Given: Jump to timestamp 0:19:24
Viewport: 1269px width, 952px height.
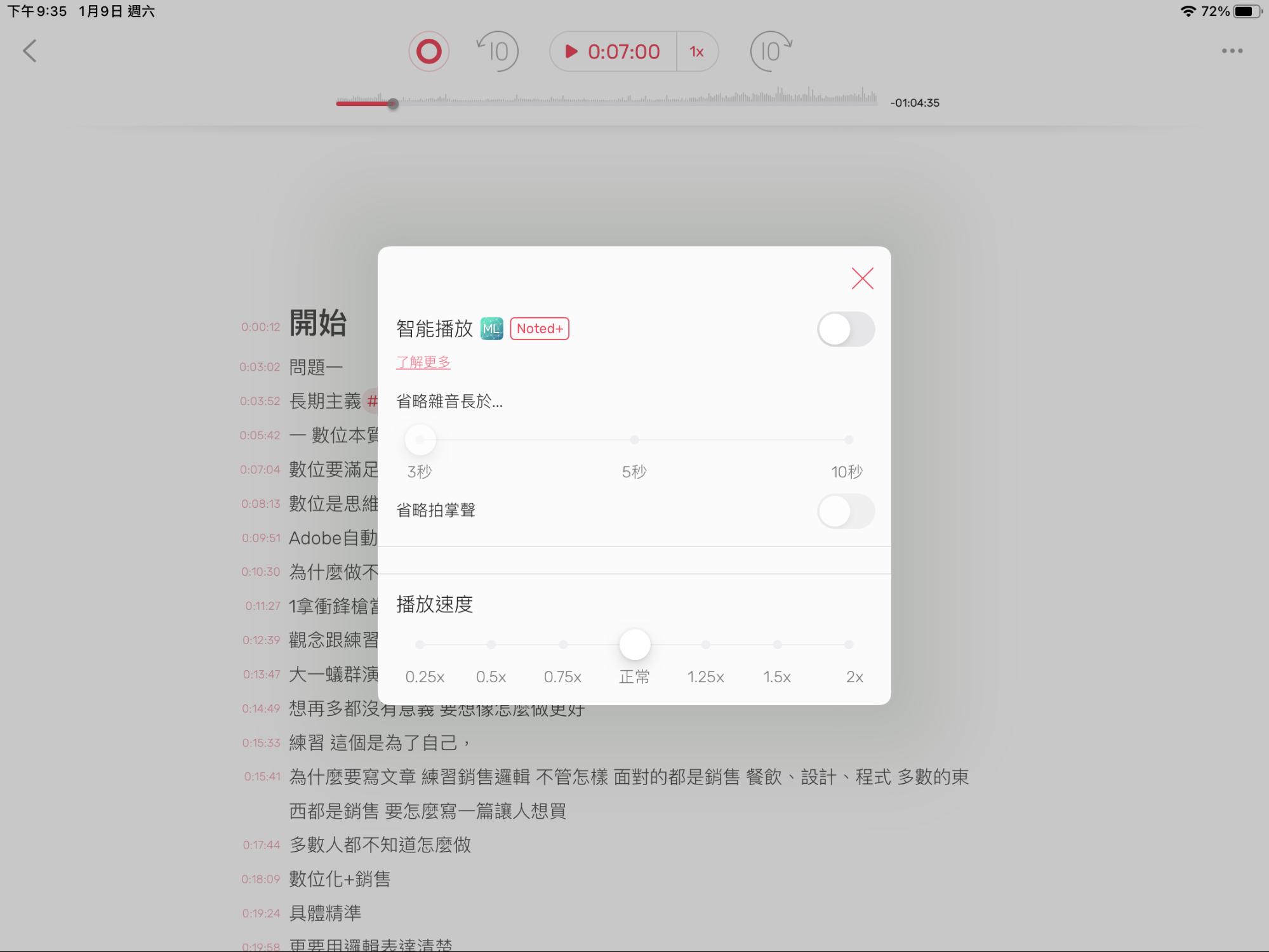Looking at the screenshot, I should tap(261, 914).
